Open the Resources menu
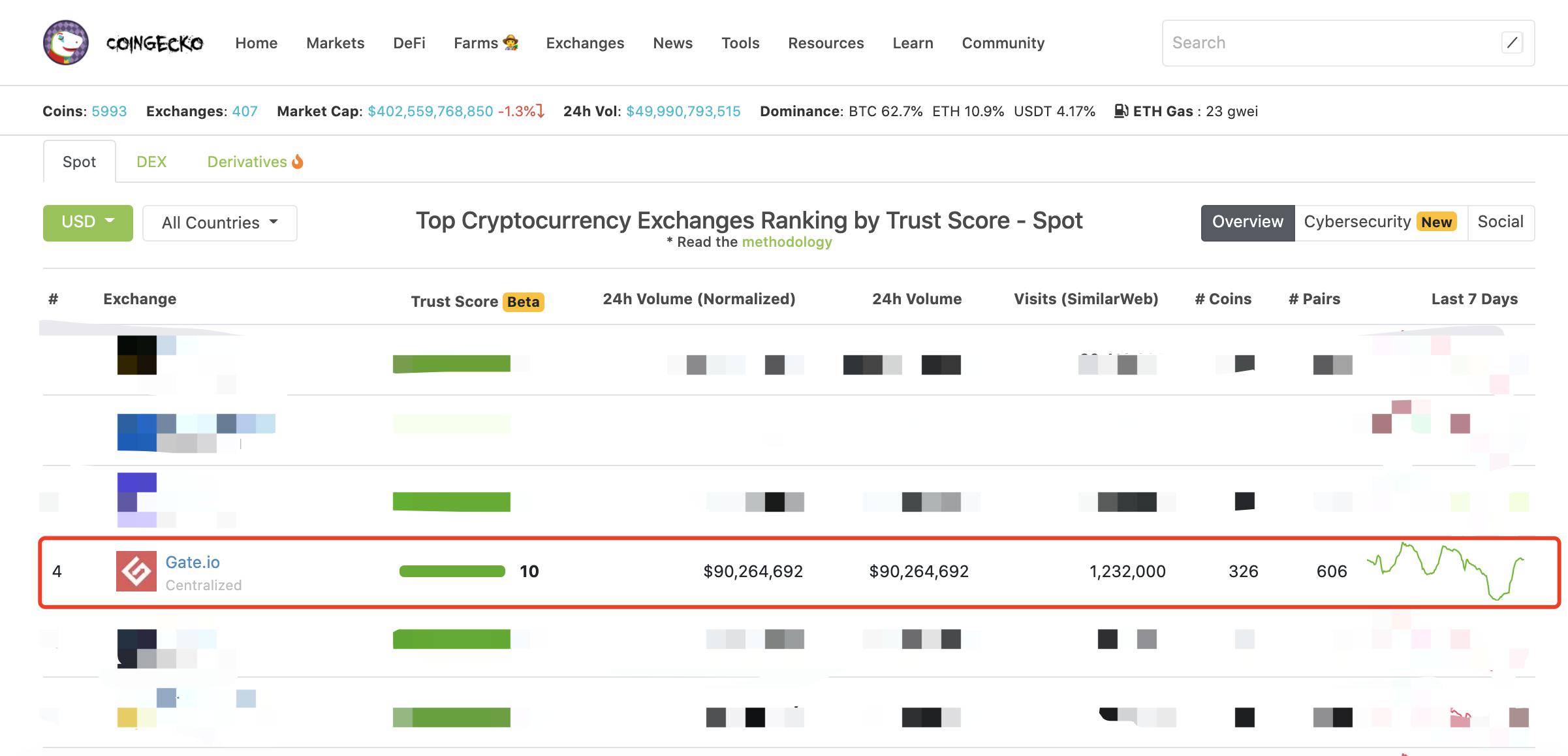The width and height of the screenshot is (1568, 756). pos(826,43)
